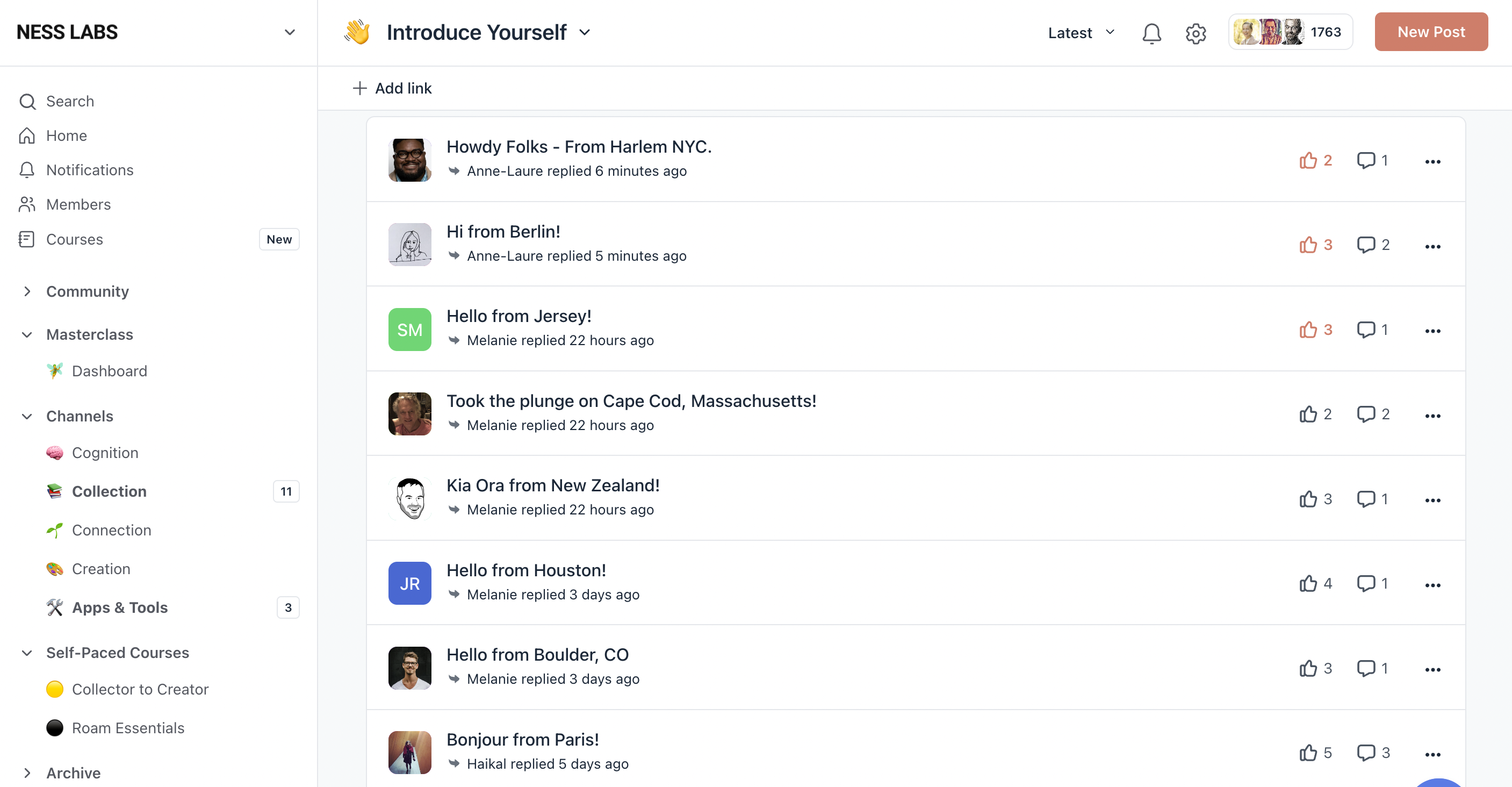Viewport: 1512px width, 787px height.
Task: Open the notifications bell in header
Action: pos(1151,33)
